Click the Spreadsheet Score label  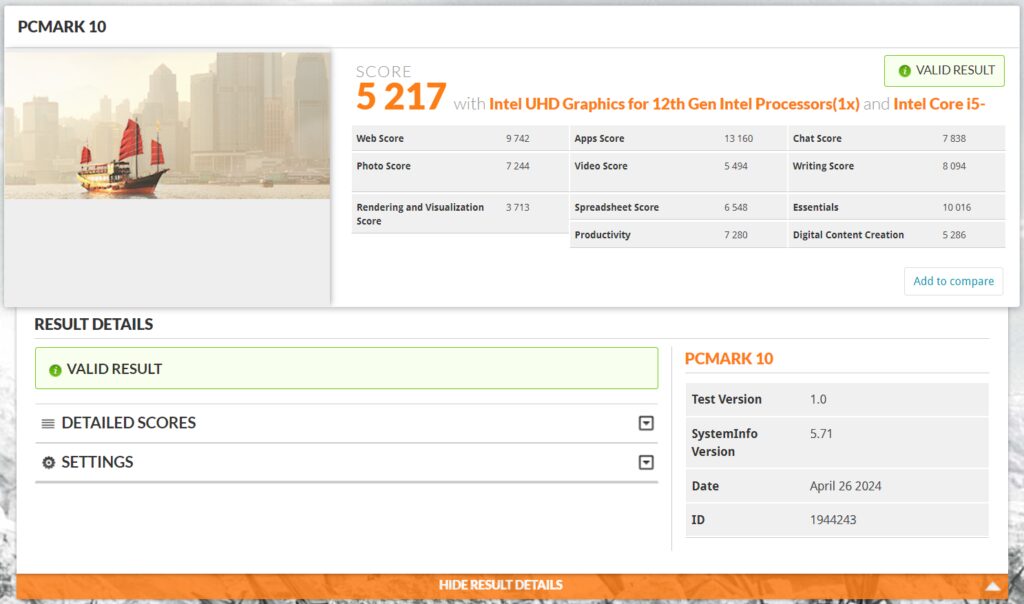pyautogui.click(x=616, y=207)
